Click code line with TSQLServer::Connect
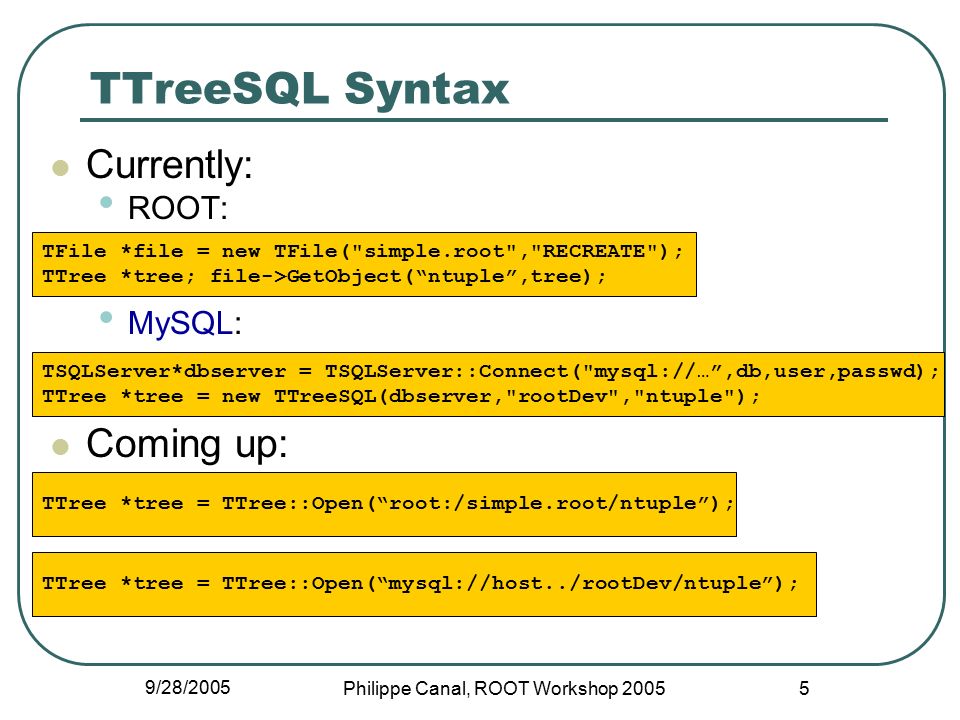 (490, 372)
